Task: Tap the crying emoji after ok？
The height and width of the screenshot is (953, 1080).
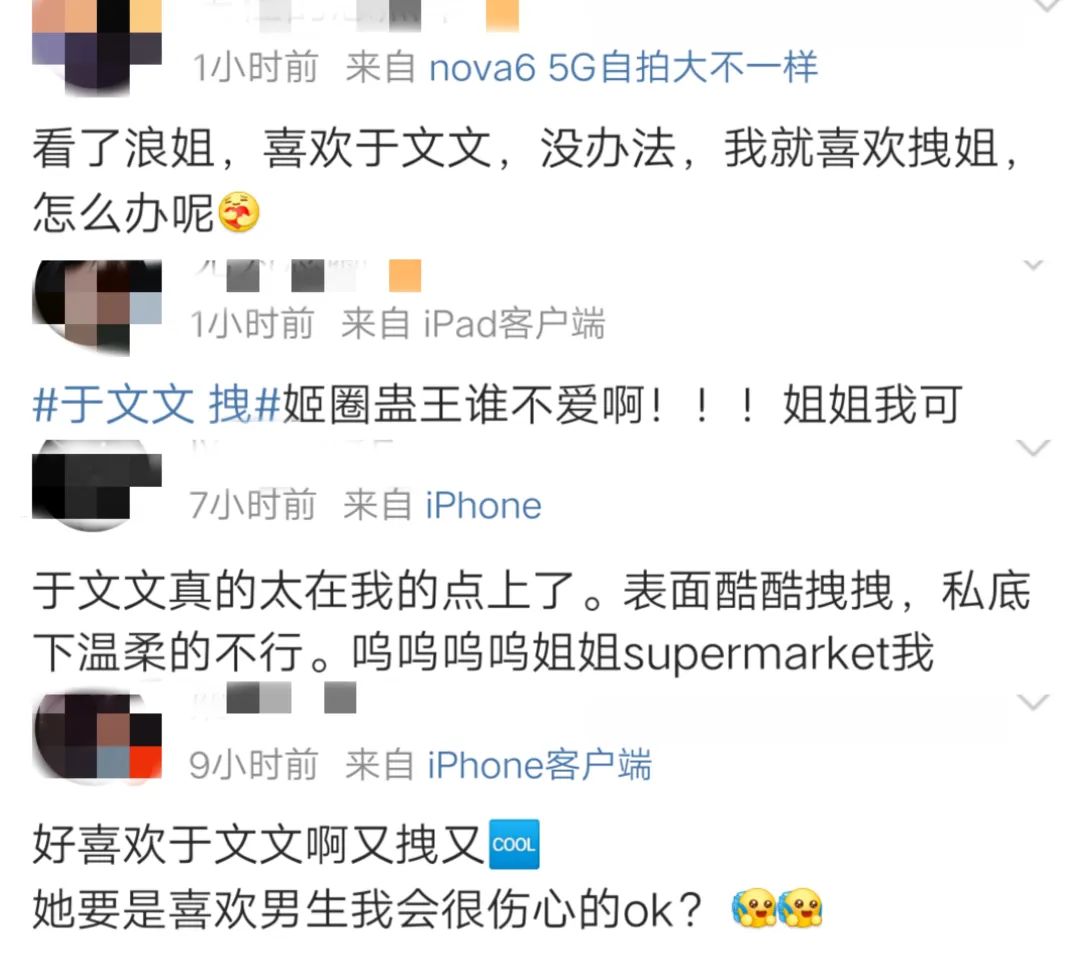Action: [x=777, y=908]
